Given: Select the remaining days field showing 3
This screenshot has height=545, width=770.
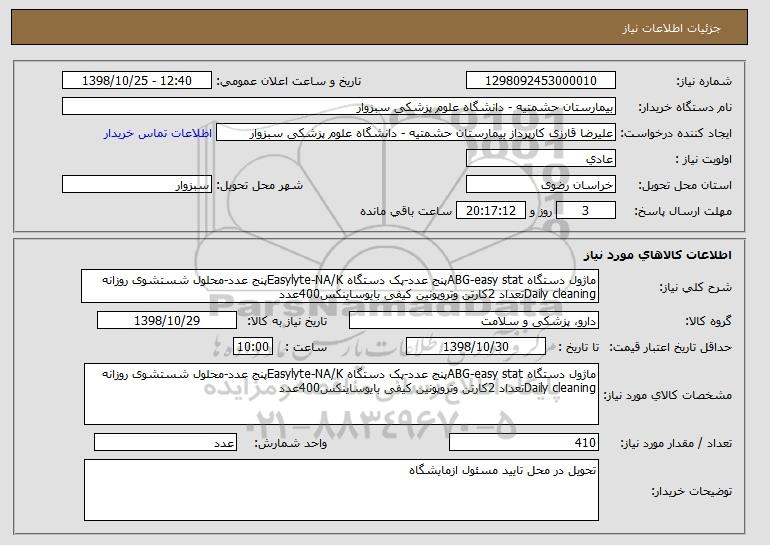Looking at the screenshot, I should pos(585,211).
